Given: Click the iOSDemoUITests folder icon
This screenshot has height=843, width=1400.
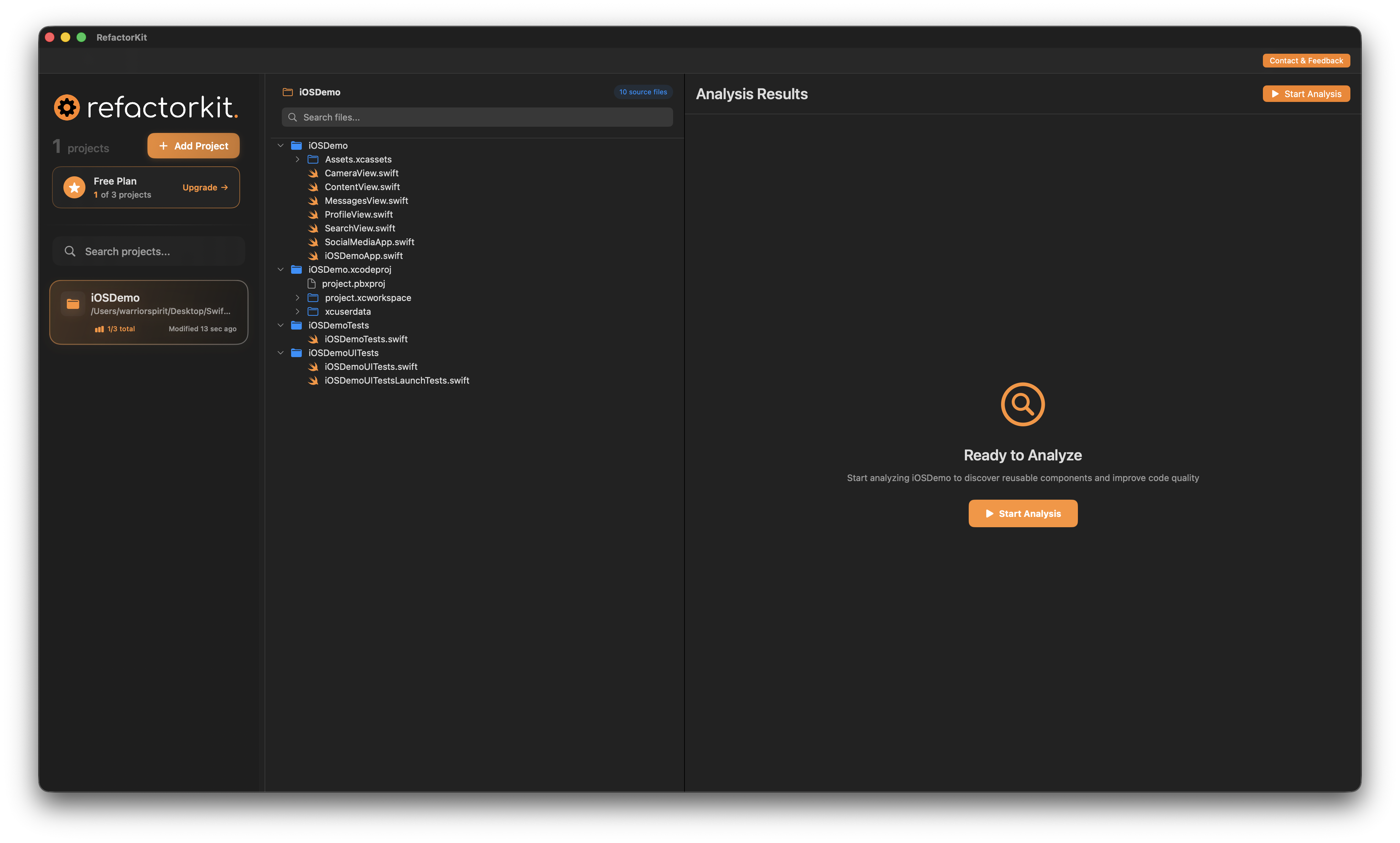Looking at the screenshot, I should click(x=296, y=353).
